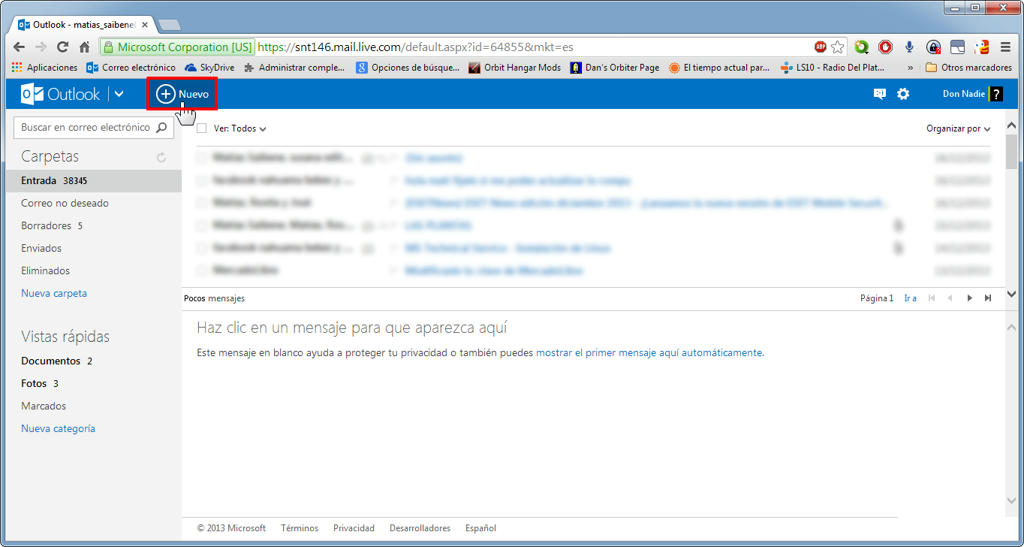Open the Aplicaciones bookmark
The width and height of the screenshot is (1024, 547).
click(x=44, y=67)
